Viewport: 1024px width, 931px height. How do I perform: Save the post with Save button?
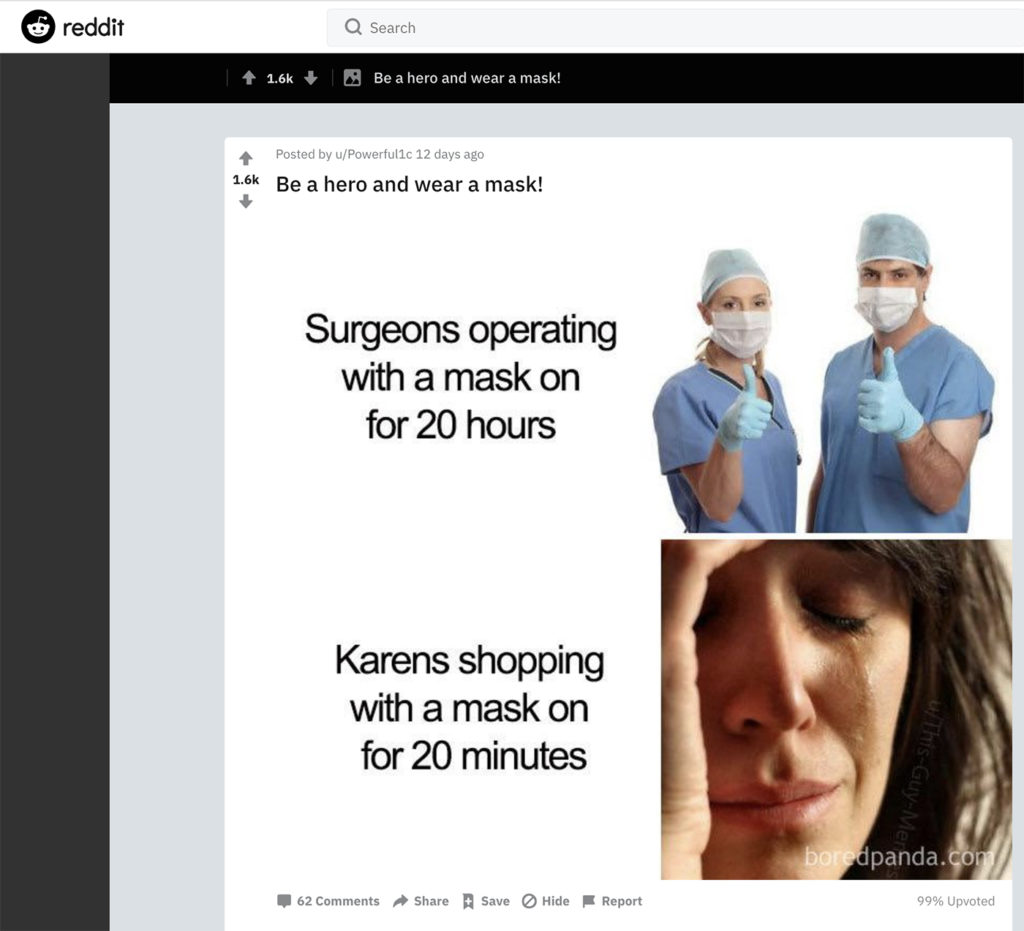coord(485,901)
